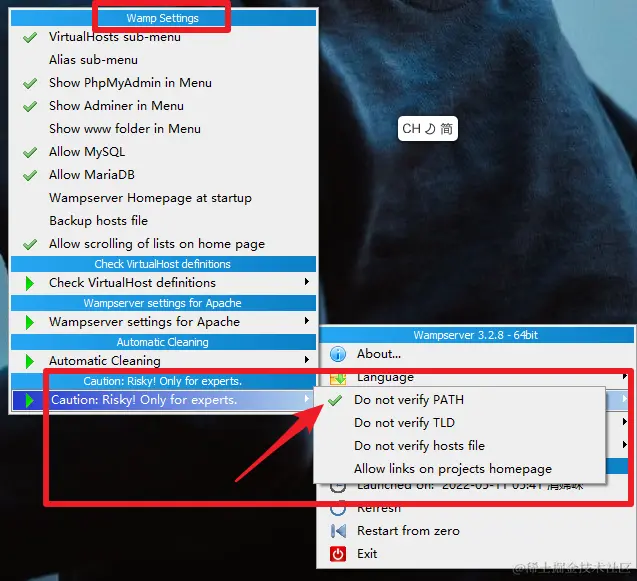Screen dimensions: 637x581
Task: Enable Show www folder in Menu
Action: 163,129
